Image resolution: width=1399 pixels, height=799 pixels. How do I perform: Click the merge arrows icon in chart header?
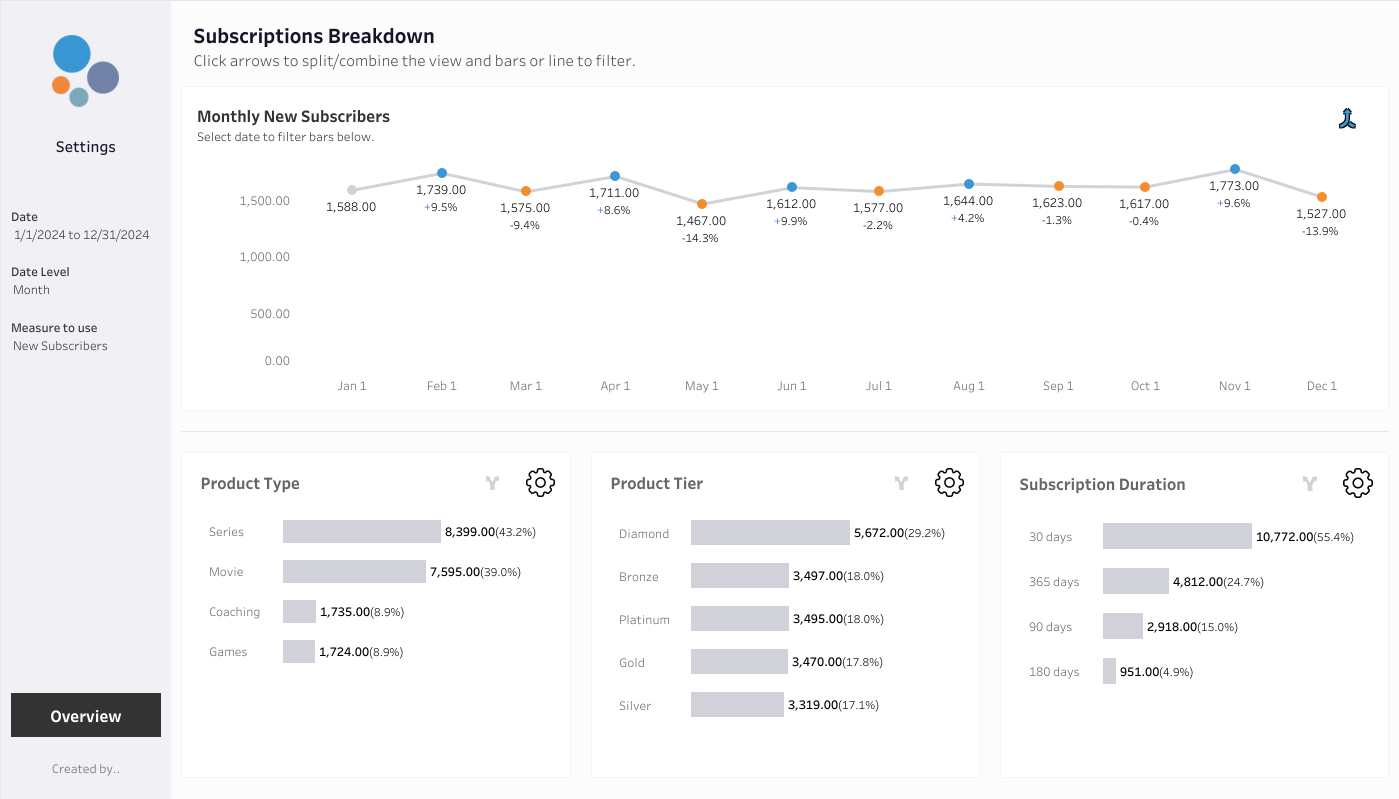(1347, 119)
